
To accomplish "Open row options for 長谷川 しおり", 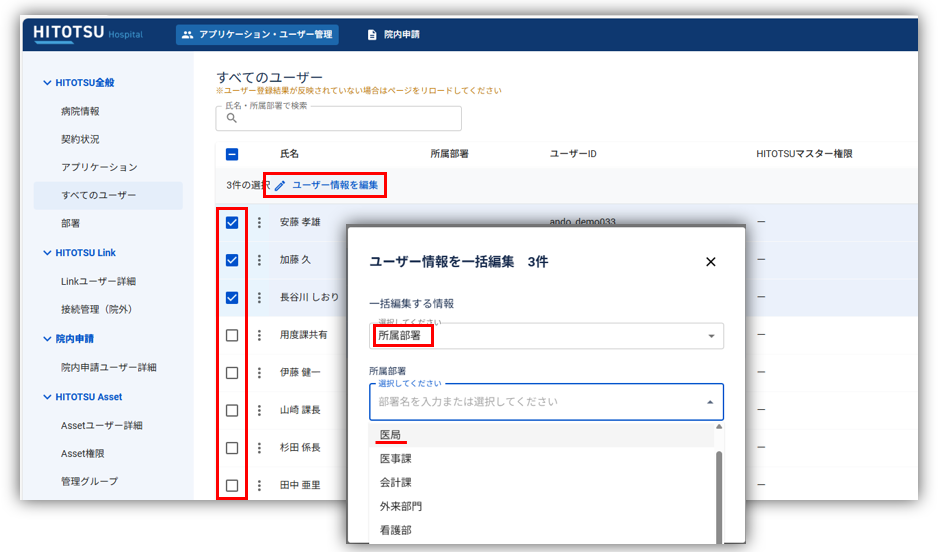I will pos(260,298).
